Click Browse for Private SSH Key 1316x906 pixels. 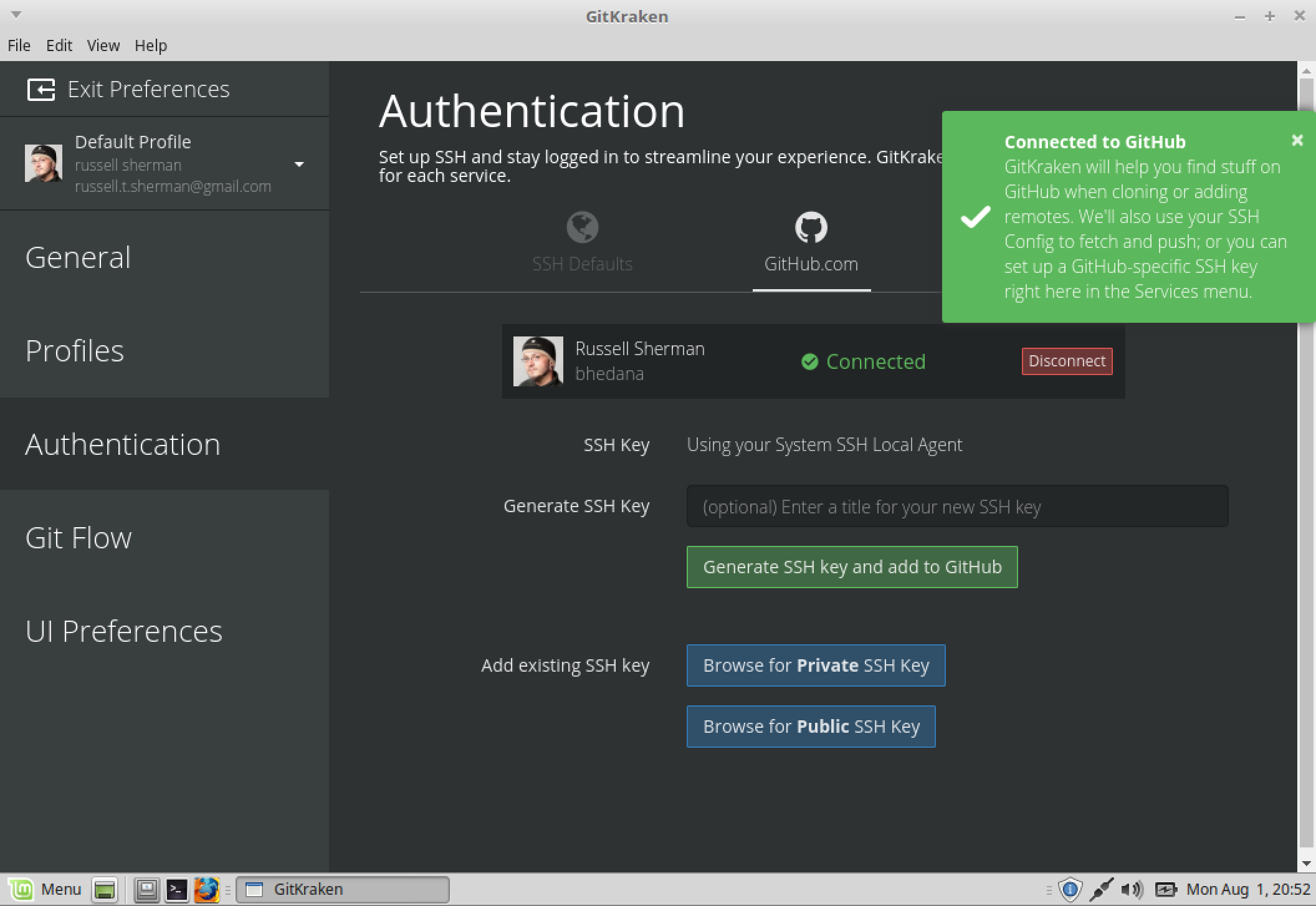816,665
